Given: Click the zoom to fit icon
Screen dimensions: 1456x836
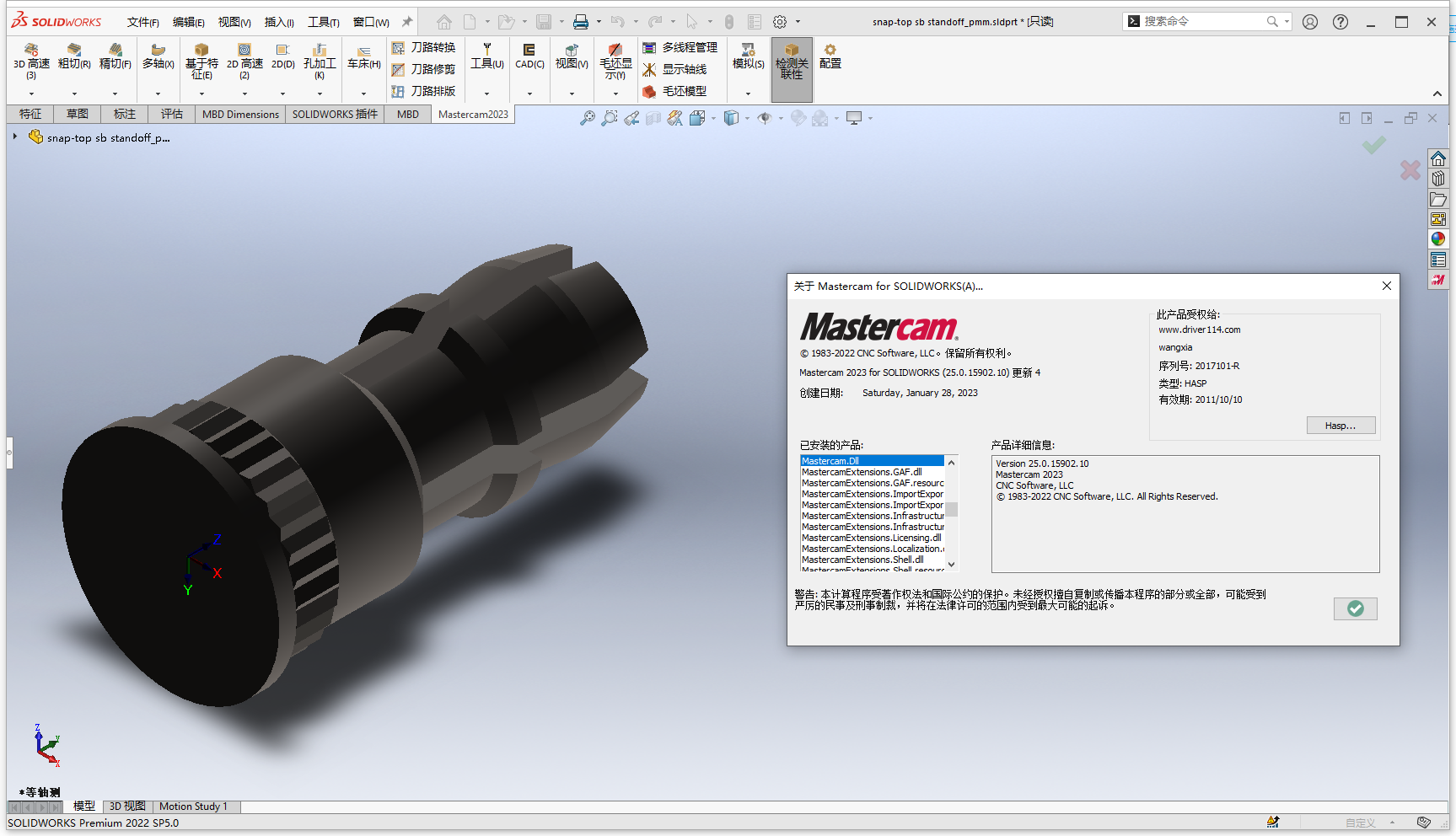Looking at the screenshot, I should click(588, 119).
